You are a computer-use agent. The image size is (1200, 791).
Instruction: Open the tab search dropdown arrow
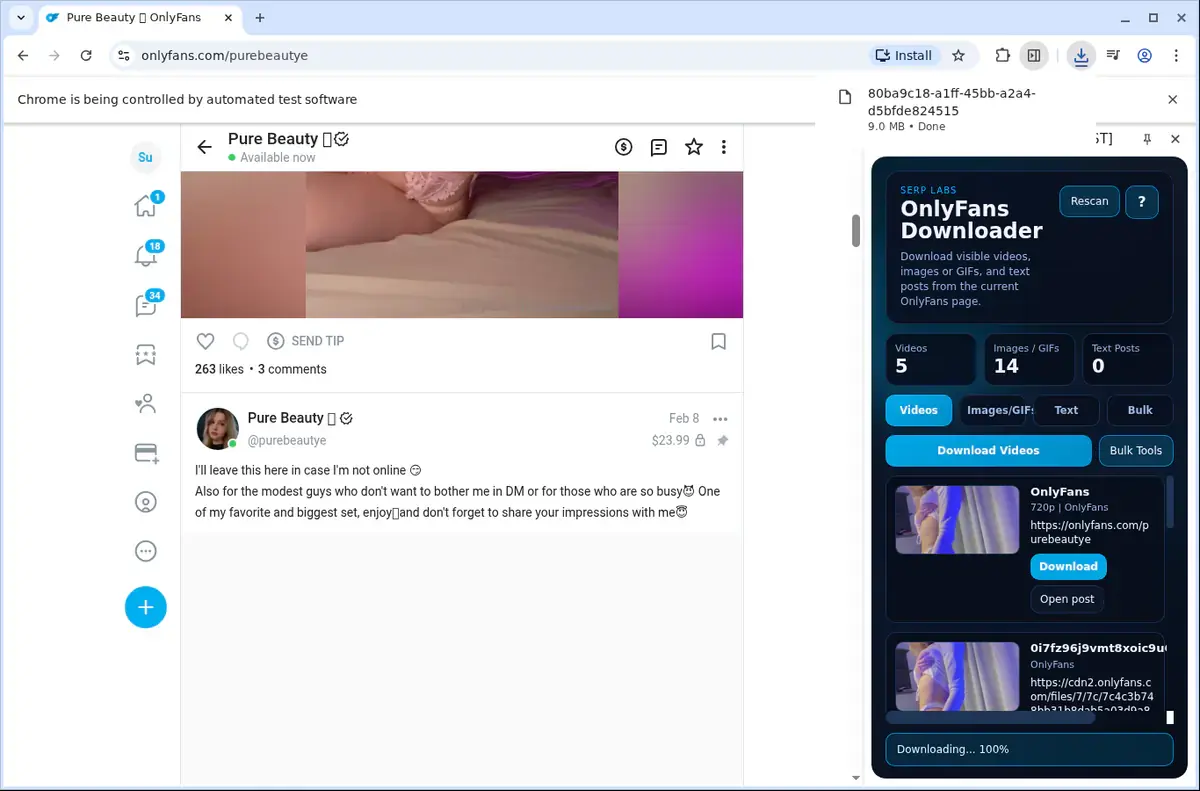21,18
